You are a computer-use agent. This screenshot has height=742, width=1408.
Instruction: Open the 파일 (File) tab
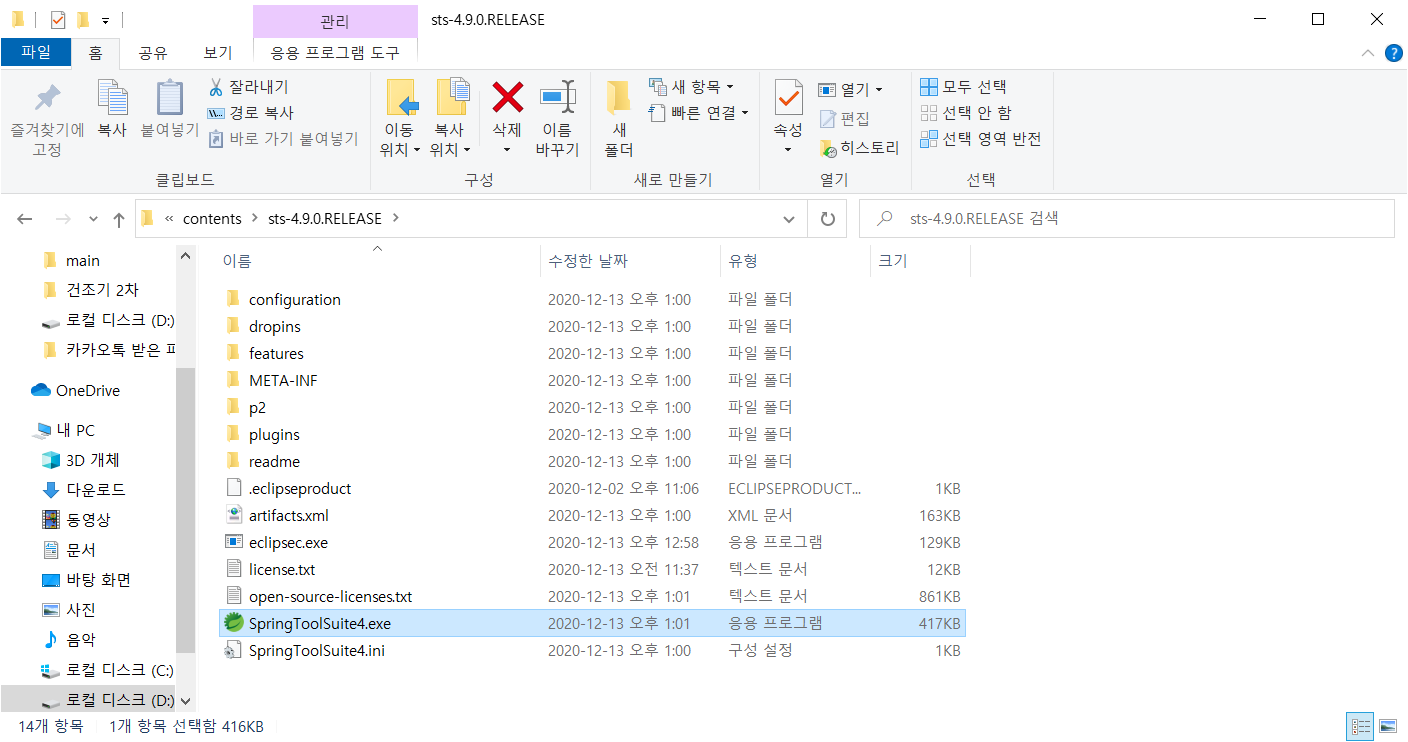(x=36, y=53)
